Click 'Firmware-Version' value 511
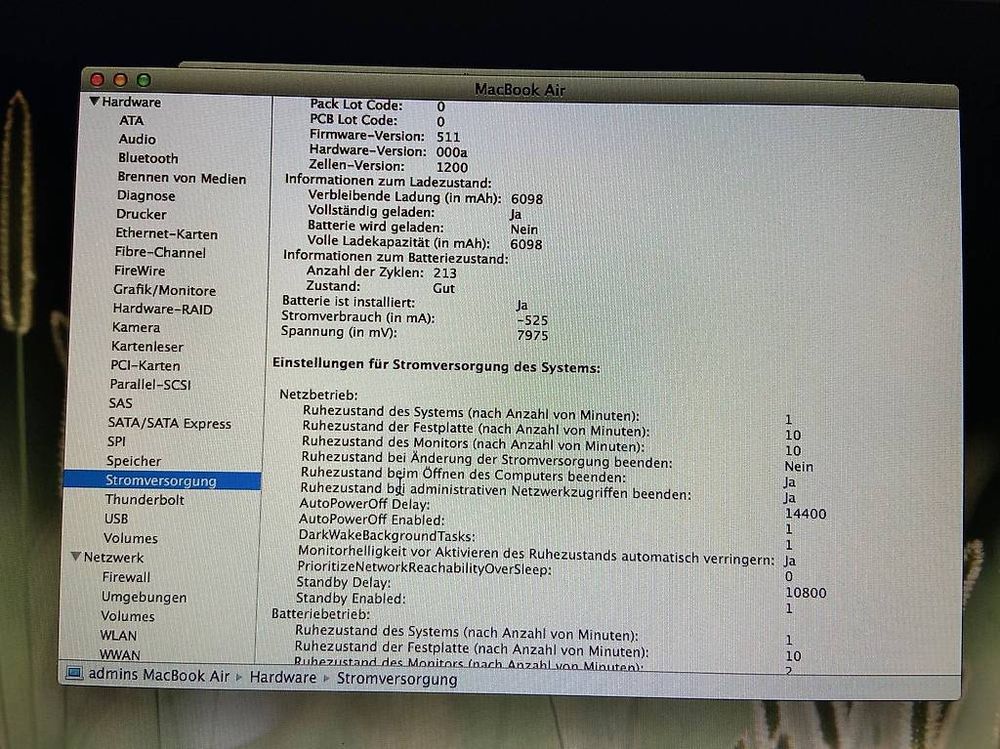This screenshot has height=749, width=1000. (448, 137)
